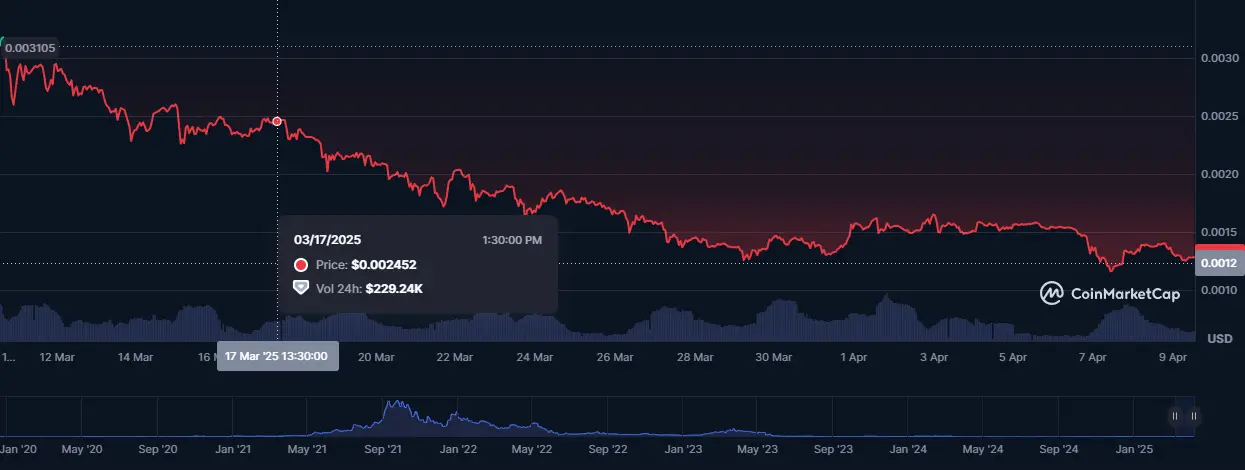Click the 0.0030 price axis label
The height and width of the screenshot is (470, 1245).
pyautogui.click(x=1218, y=59)
